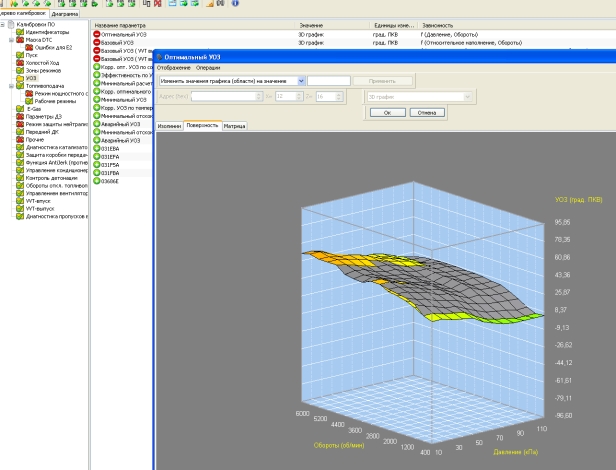Select the Прочие item in the tree
This screenshot has width=616, height=470.
(x=36, y=139)
